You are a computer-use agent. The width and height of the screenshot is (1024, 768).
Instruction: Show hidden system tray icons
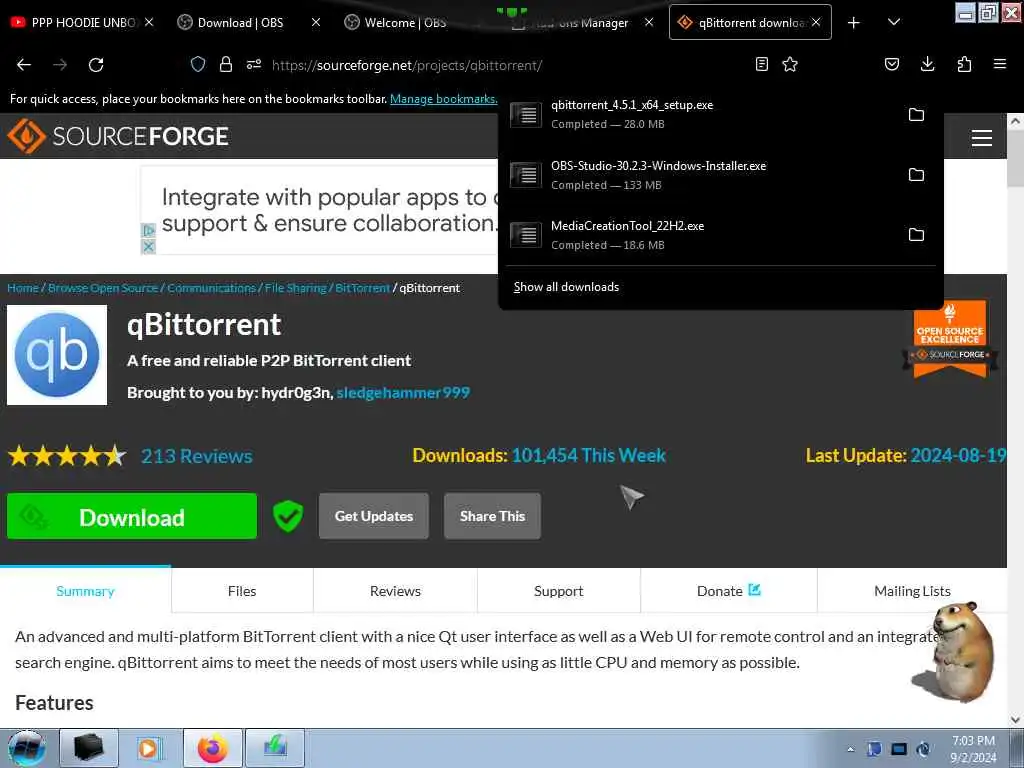click(850, 749)
